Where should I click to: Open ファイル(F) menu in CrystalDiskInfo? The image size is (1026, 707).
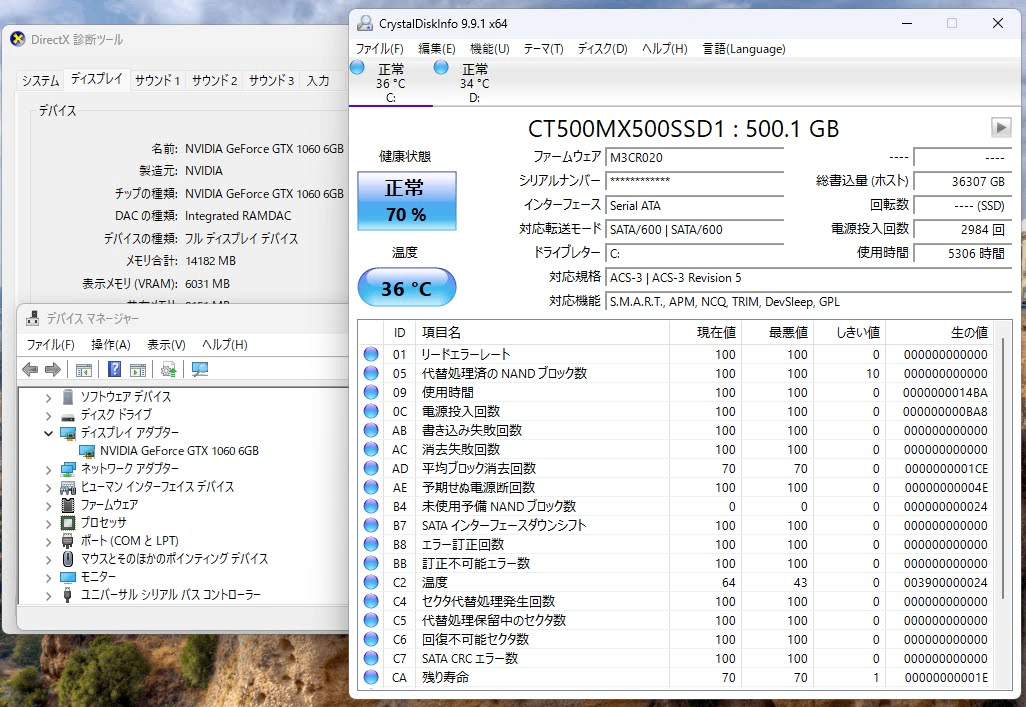[x=379, y=48]
